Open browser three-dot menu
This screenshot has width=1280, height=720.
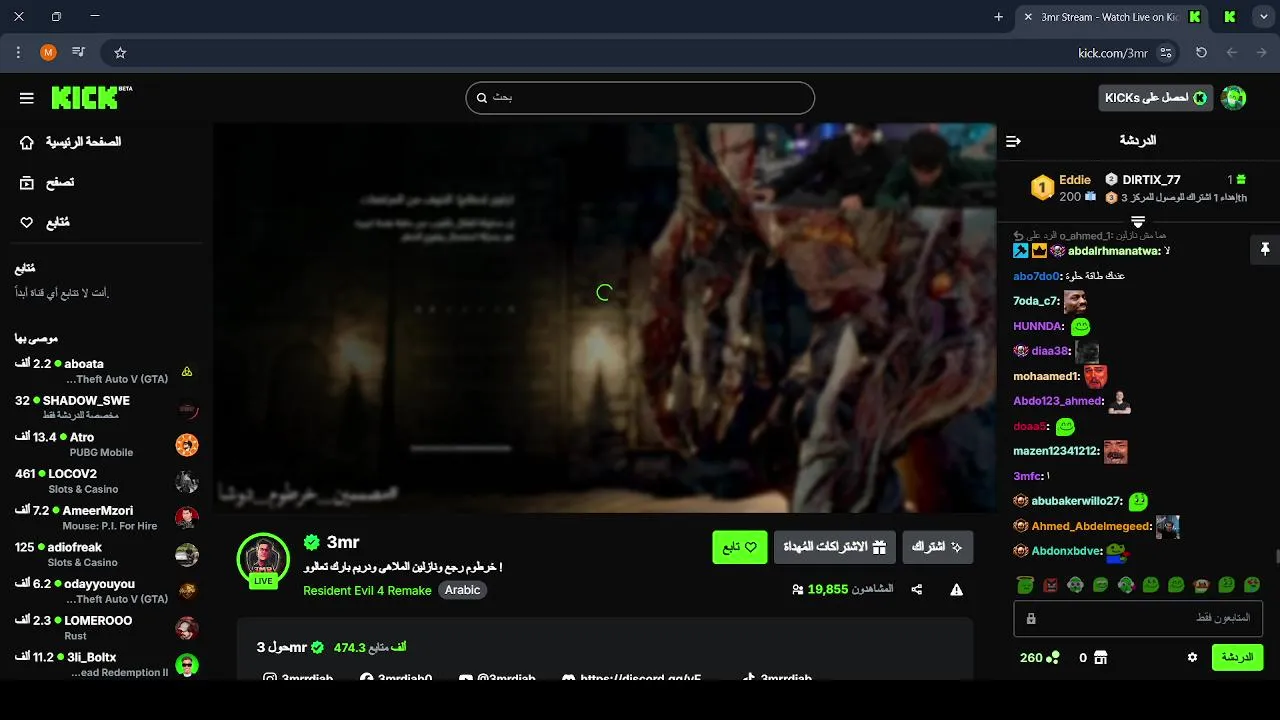(x=19, y=53)
